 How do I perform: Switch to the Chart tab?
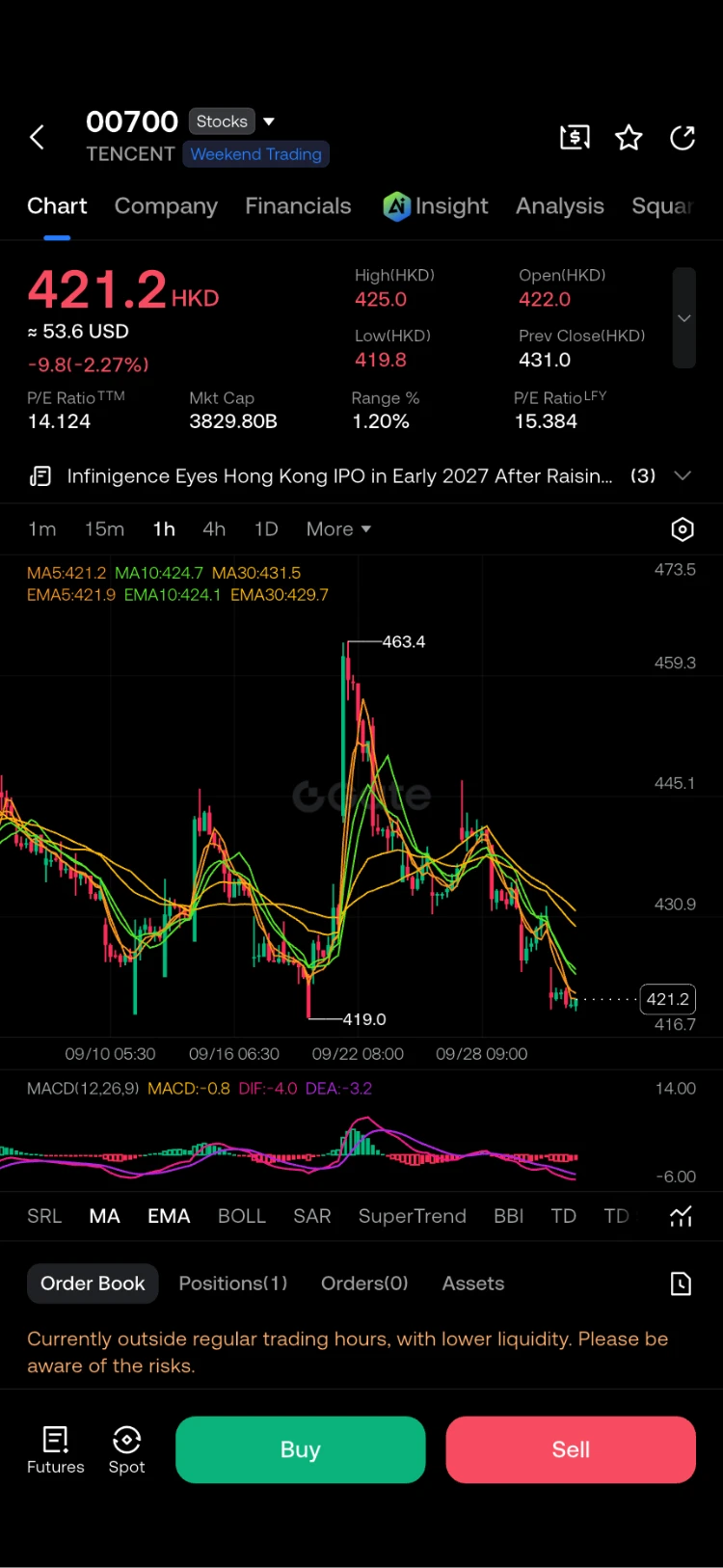(x=57, y=205)
